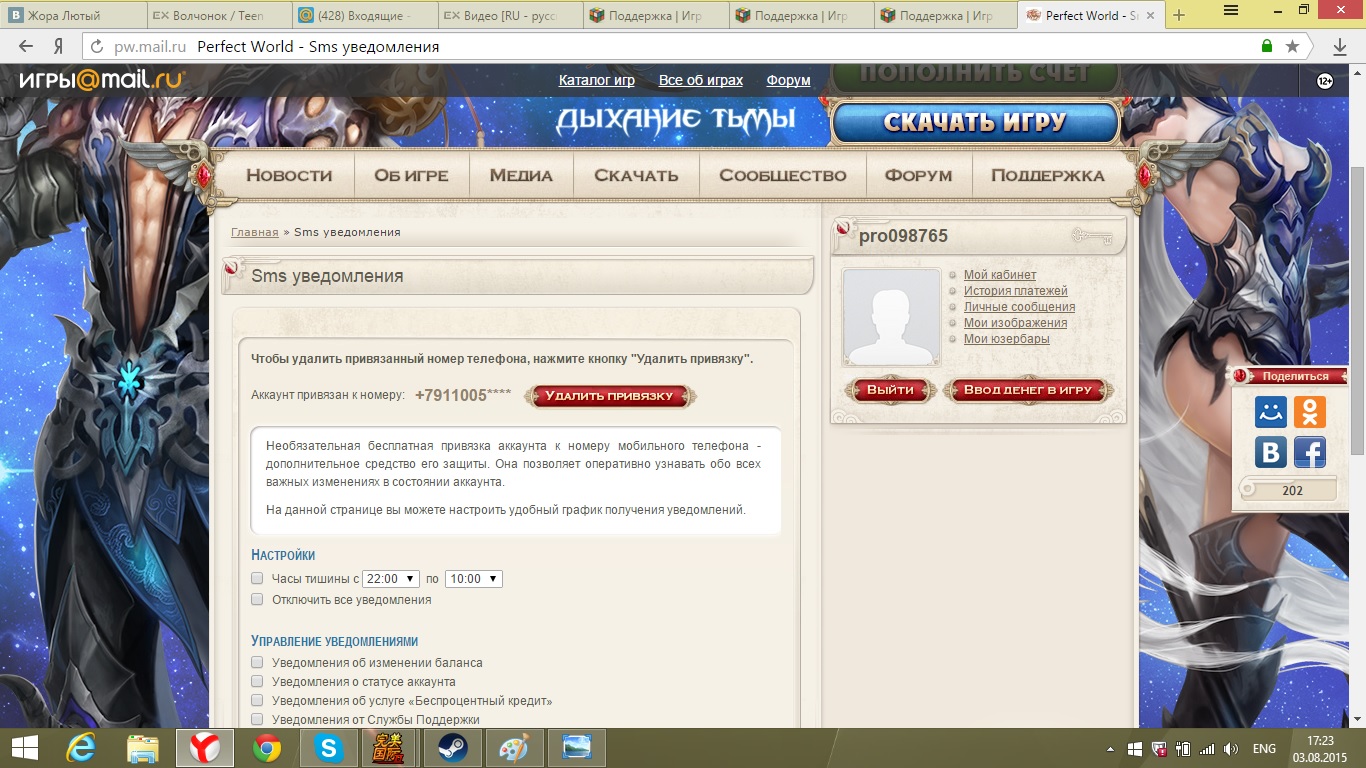Image resolution: width=1366 pixels, height=768 pixels.
Task: Share via VKontakte icon
Action: (1271, 452)
